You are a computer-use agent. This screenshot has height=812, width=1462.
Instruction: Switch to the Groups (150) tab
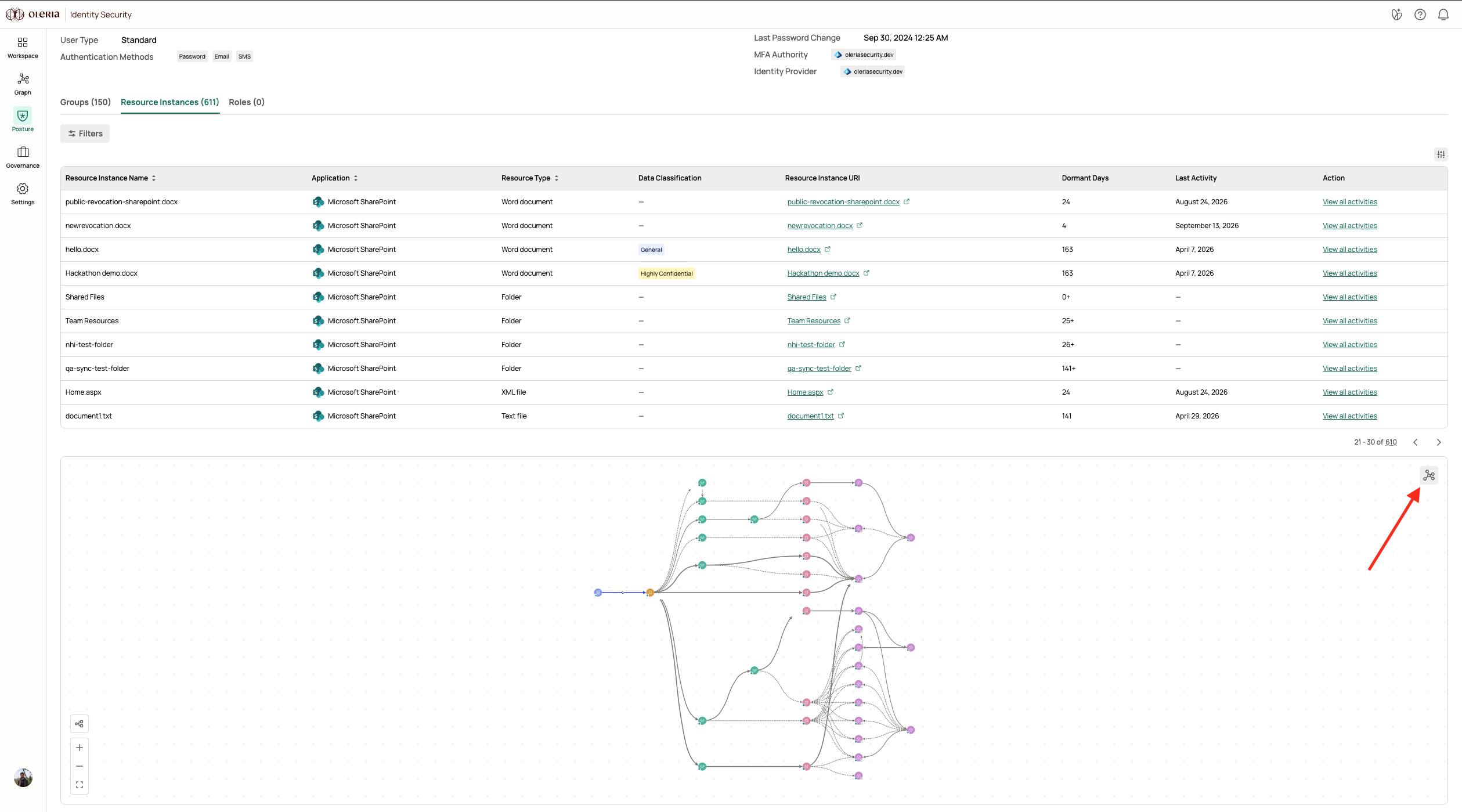(85, 102)
